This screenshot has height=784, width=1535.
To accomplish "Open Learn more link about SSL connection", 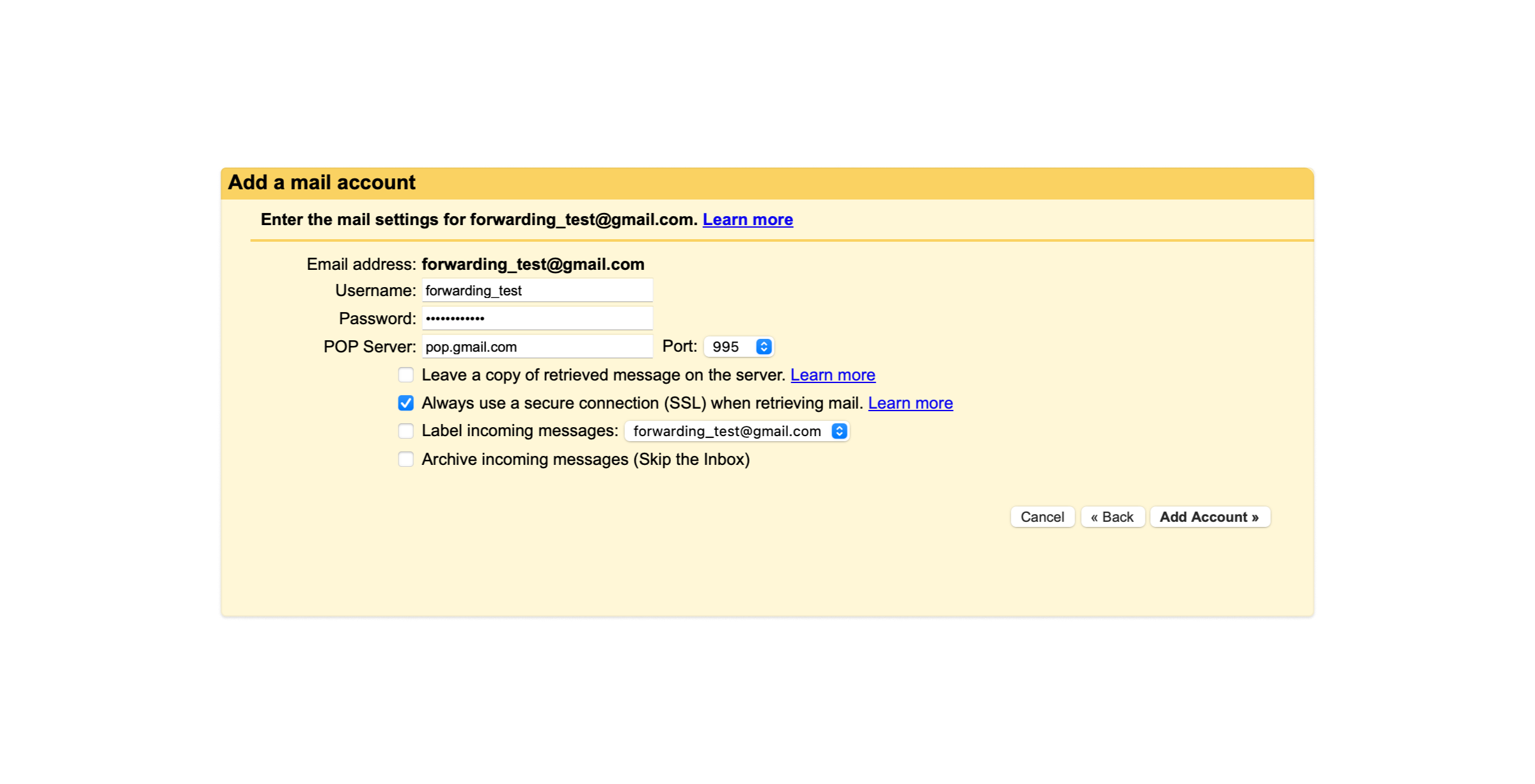I will click(x=909, y=403).
